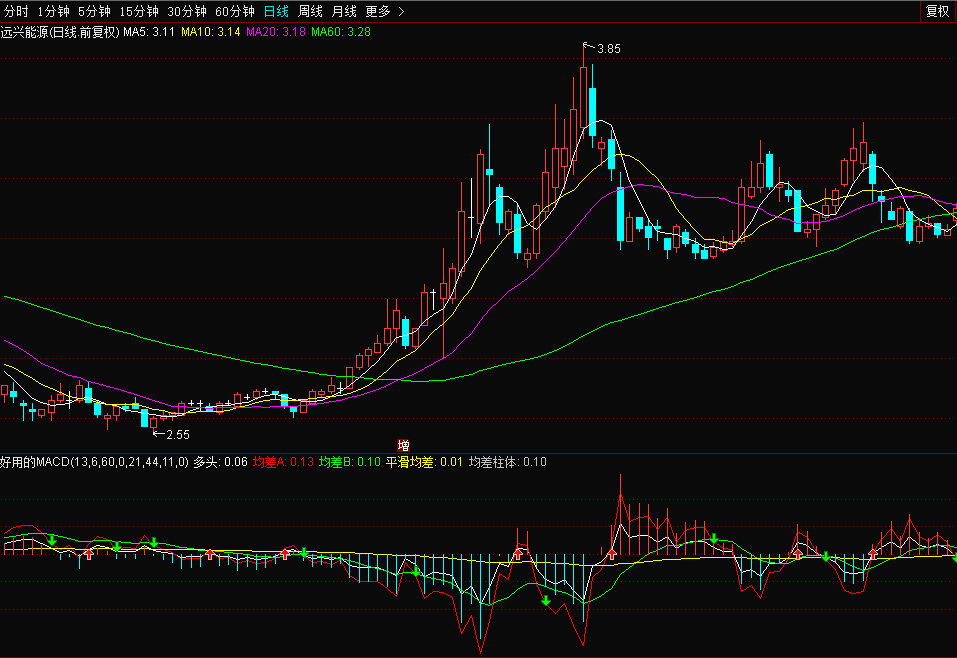Switch to the 15分钟 period tab
The height and width of the screenshot is (658, 957).
[138, 11]
